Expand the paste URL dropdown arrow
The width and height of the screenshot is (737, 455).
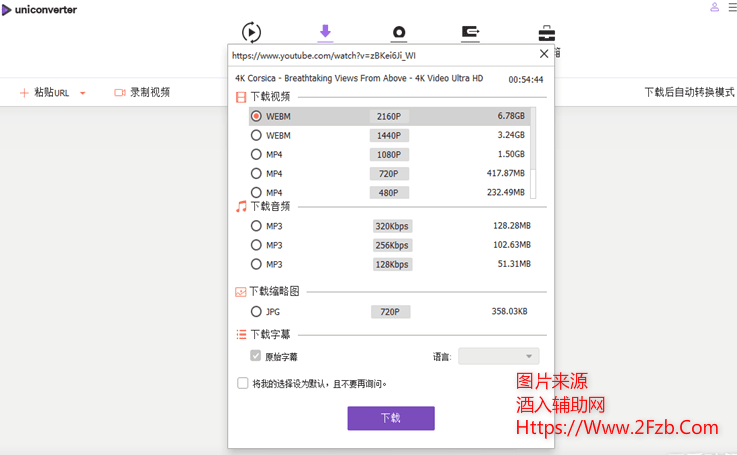83,93
